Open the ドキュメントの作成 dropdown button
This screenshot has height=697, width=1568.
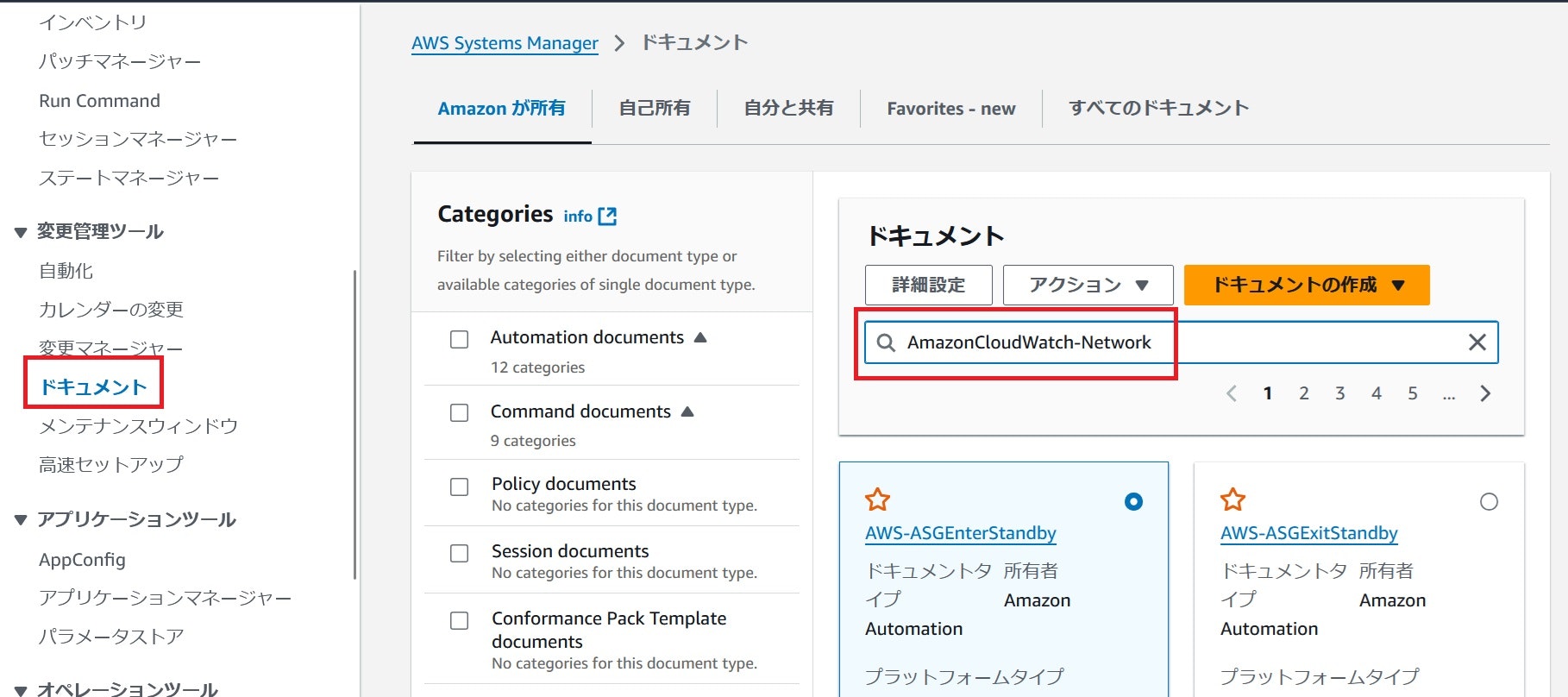[1307, 285]
